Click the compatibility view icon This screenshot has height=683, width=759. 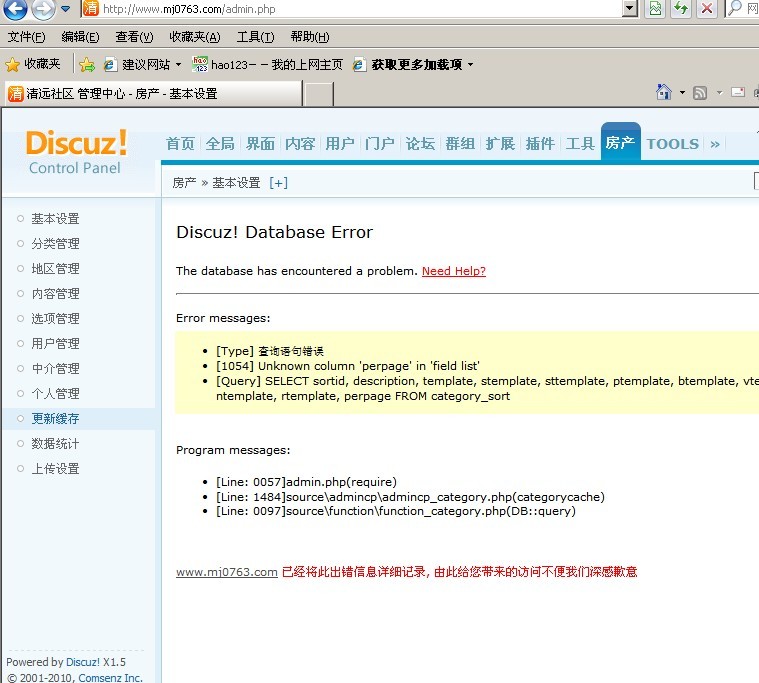click(x=655, y=9)
